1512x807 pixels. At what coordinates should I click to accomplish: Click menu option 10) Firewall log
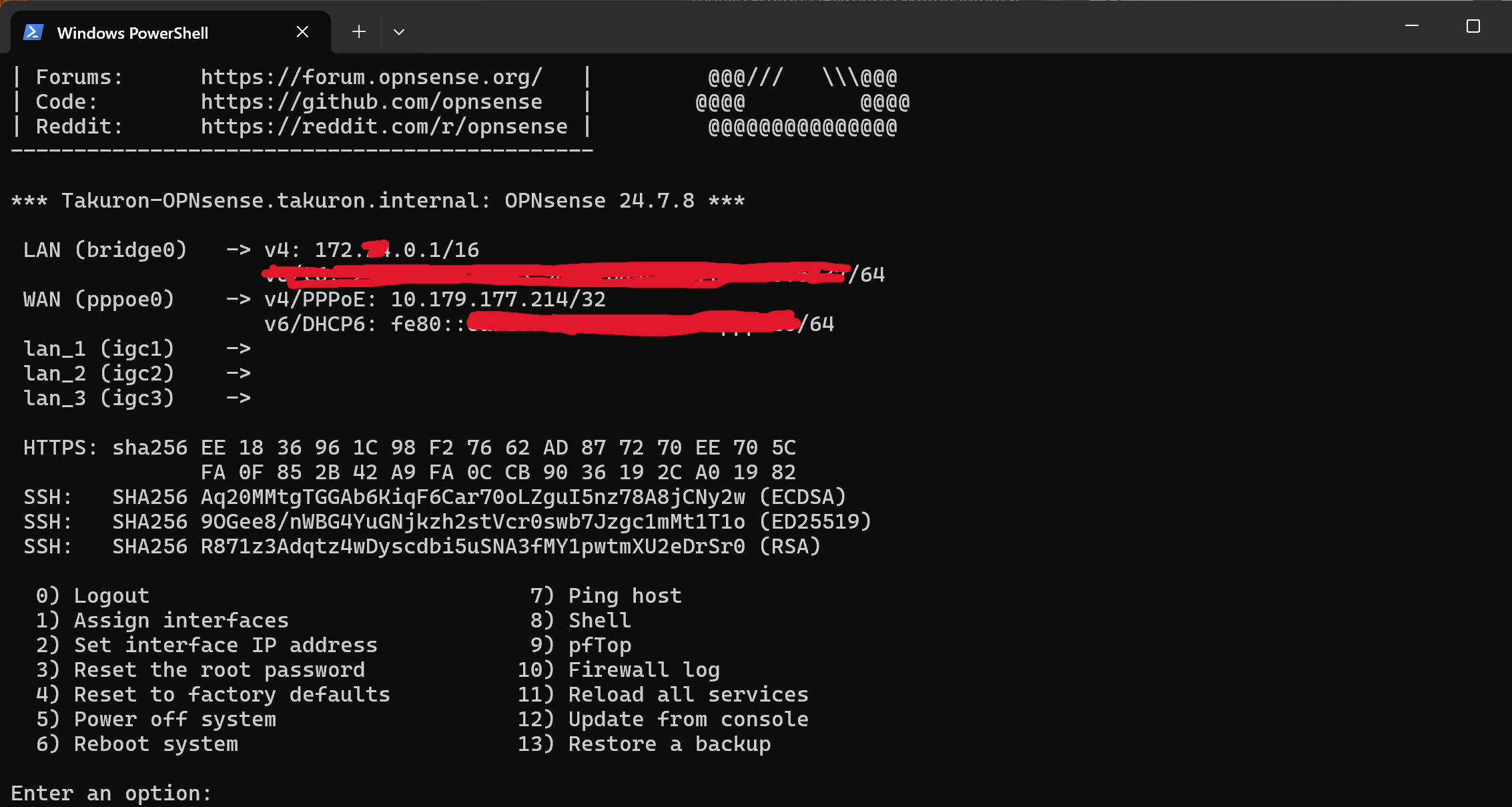(x=619, y=670)
